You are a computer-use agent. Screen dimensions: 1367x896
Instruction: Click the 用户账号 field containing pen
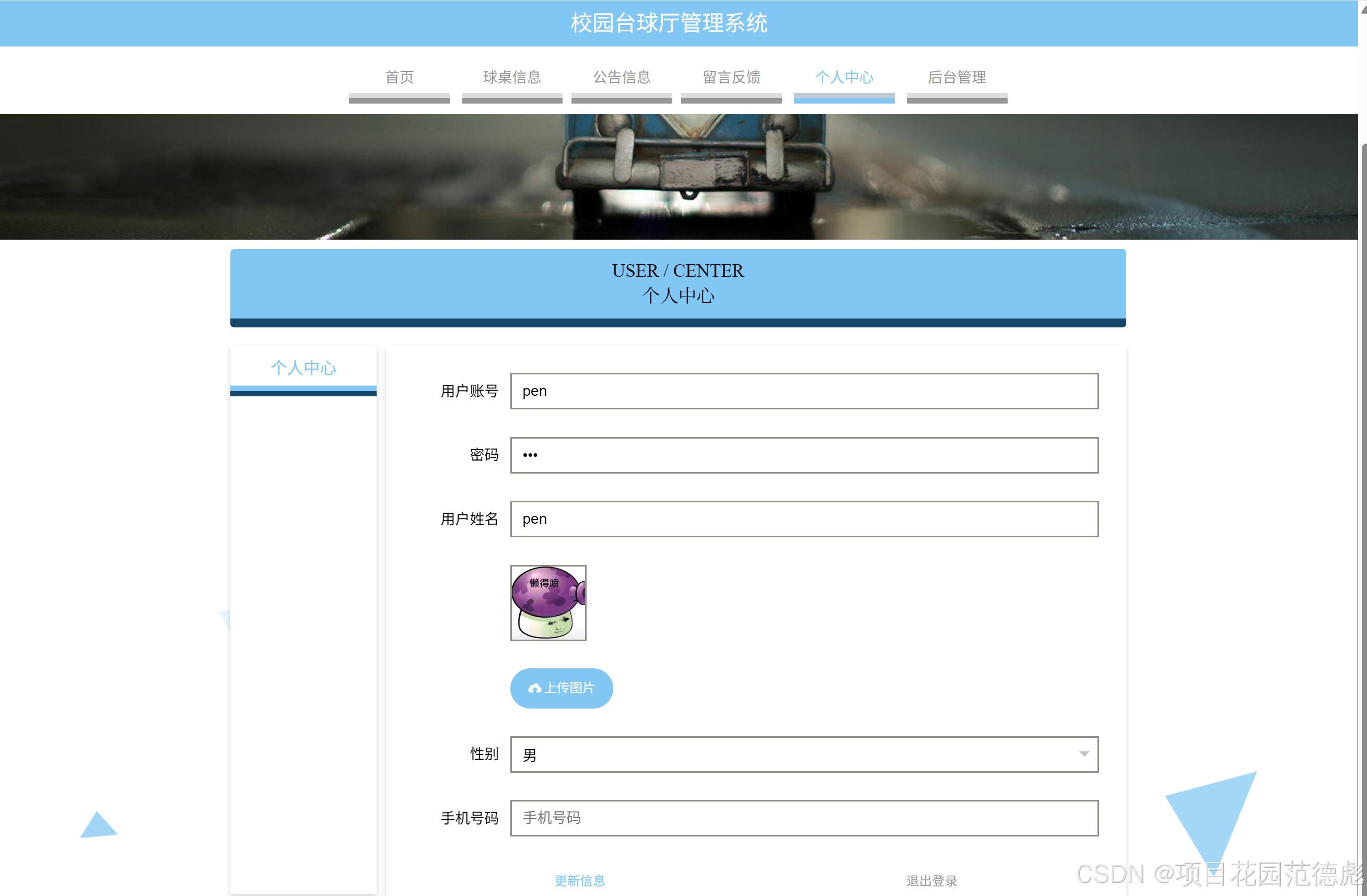pos(803,391)
